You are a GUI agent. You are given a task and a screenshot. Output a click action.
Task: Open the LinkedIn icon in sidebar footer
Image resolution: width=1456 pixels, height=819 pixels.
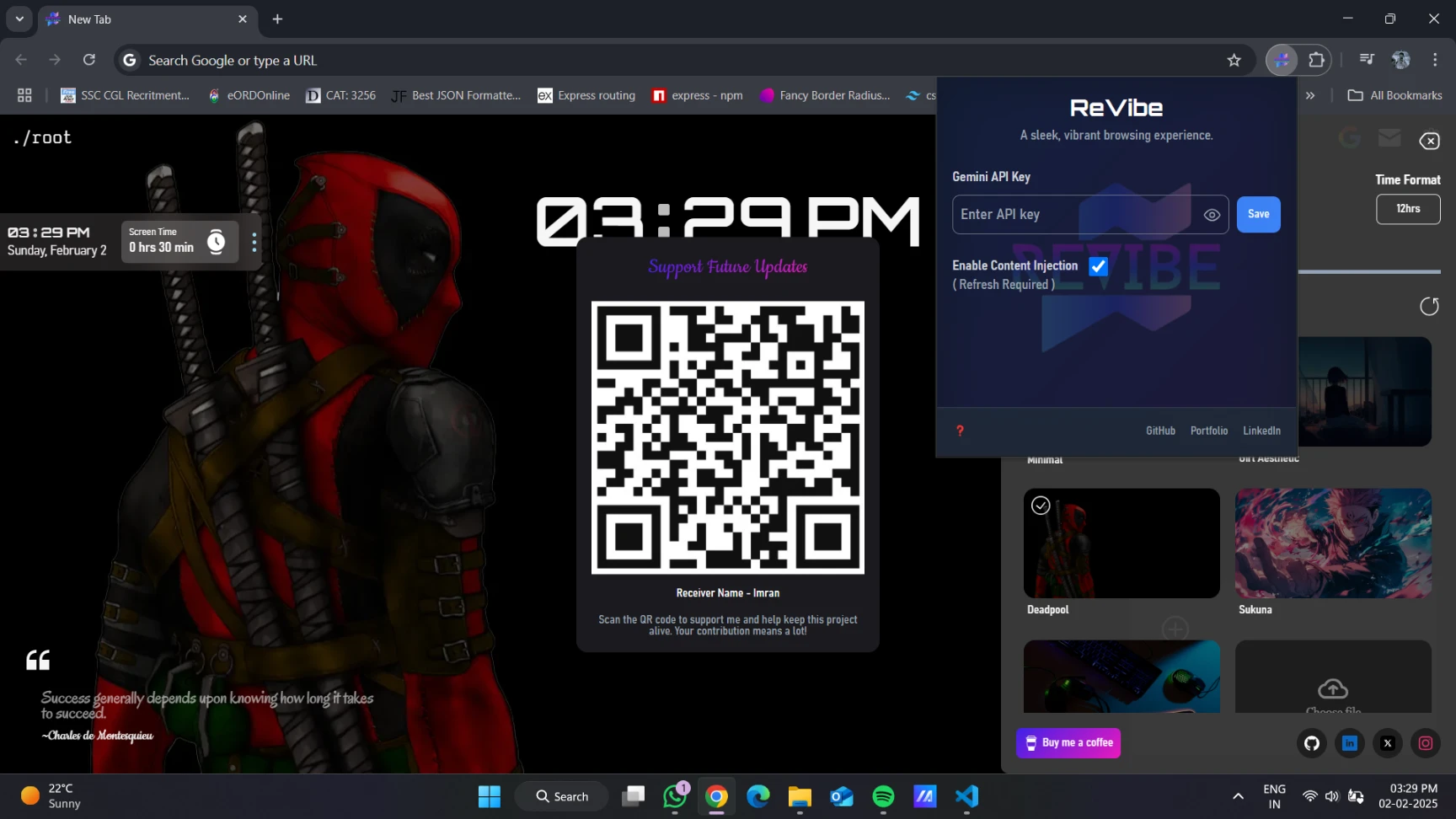point(1350,743)
